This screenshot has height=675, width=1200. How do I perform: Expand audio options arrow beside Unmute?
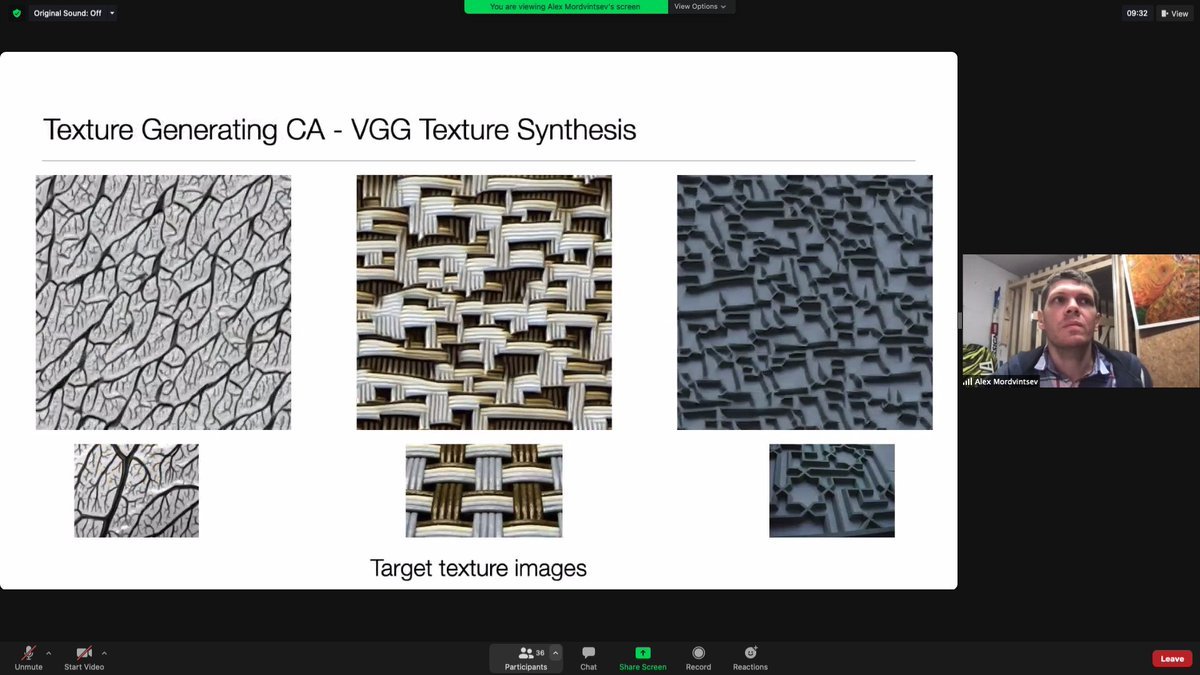(x=48, y=652)
